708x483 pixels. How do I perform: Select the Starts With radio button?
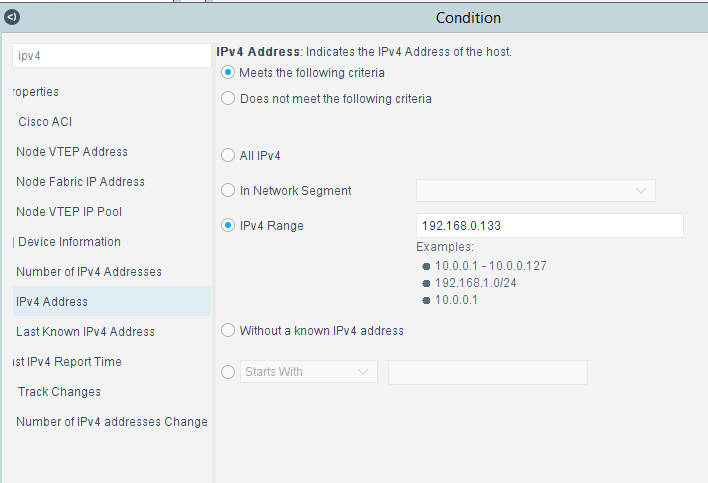pyautogui.click(x=228, y=372)
